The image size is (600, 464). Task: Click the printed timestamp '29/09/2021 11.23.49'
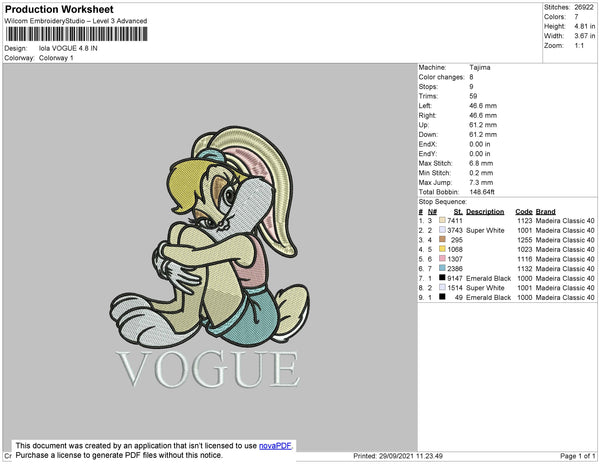[411, 456]
